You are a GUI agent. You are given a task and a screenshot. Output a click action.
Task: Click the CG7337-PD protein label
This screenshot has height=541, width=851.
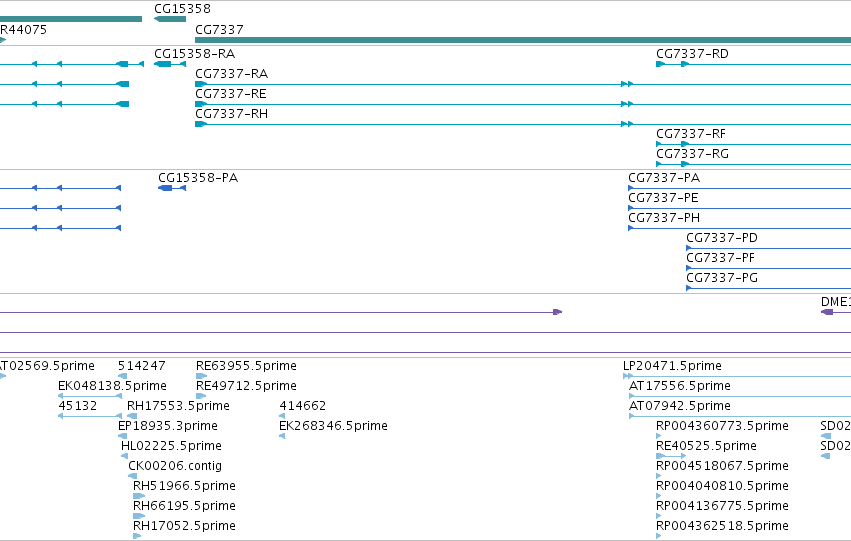coord(722,238)
